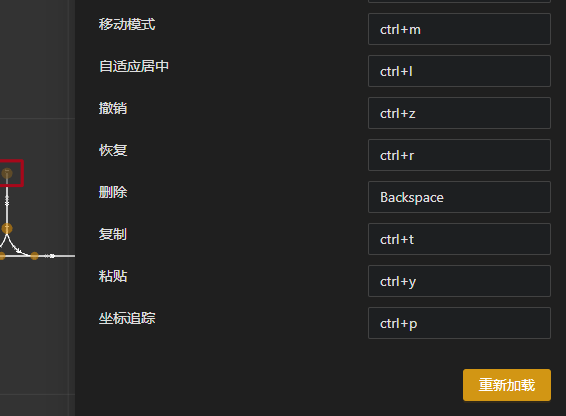This screenshot has width=566, height=416.
Task: Click the 删除 label
Action: click(113, 192)
